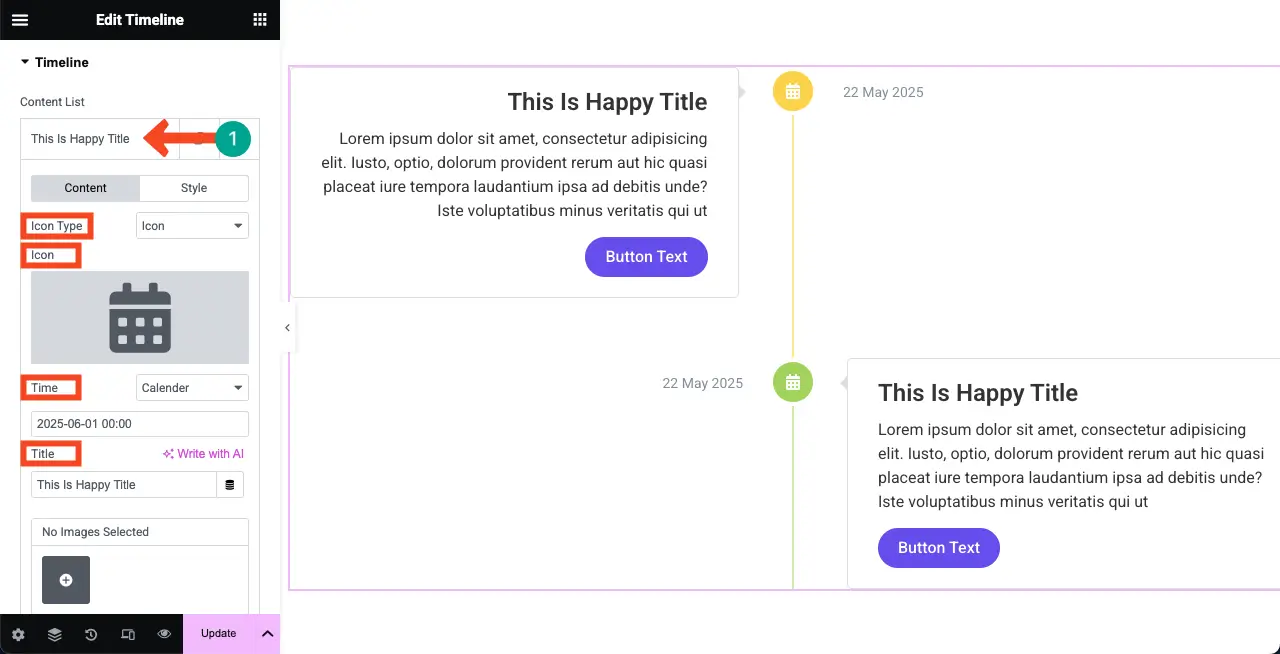Click the date field showing 2025-06-01 00:00

tap(140, 424)
